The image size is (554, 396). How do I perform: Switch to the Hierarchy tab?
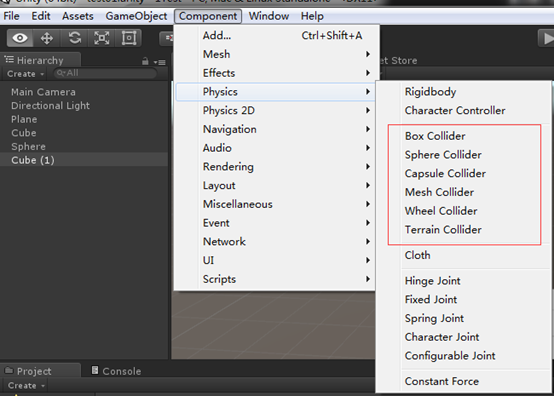(x=40, y=60)
